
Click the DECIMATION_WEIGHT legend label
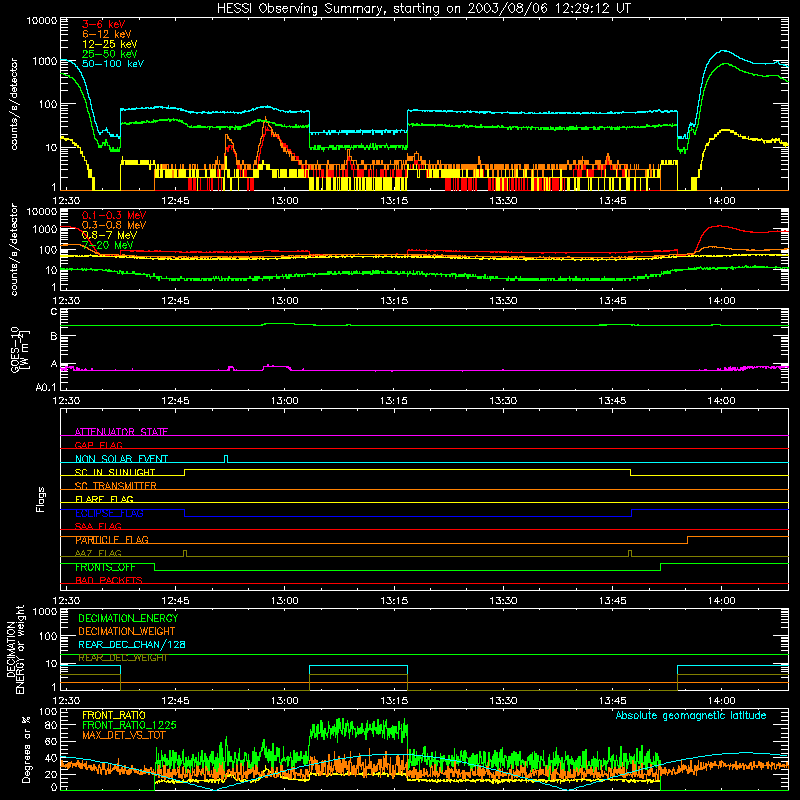coord(127,631)
